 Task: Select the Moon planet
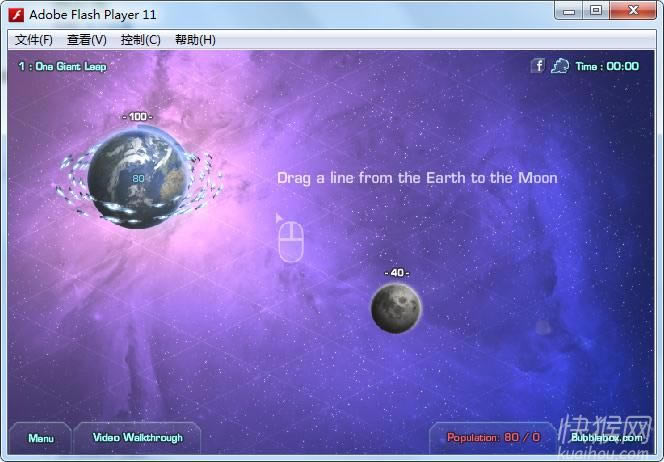click(396, 307)
